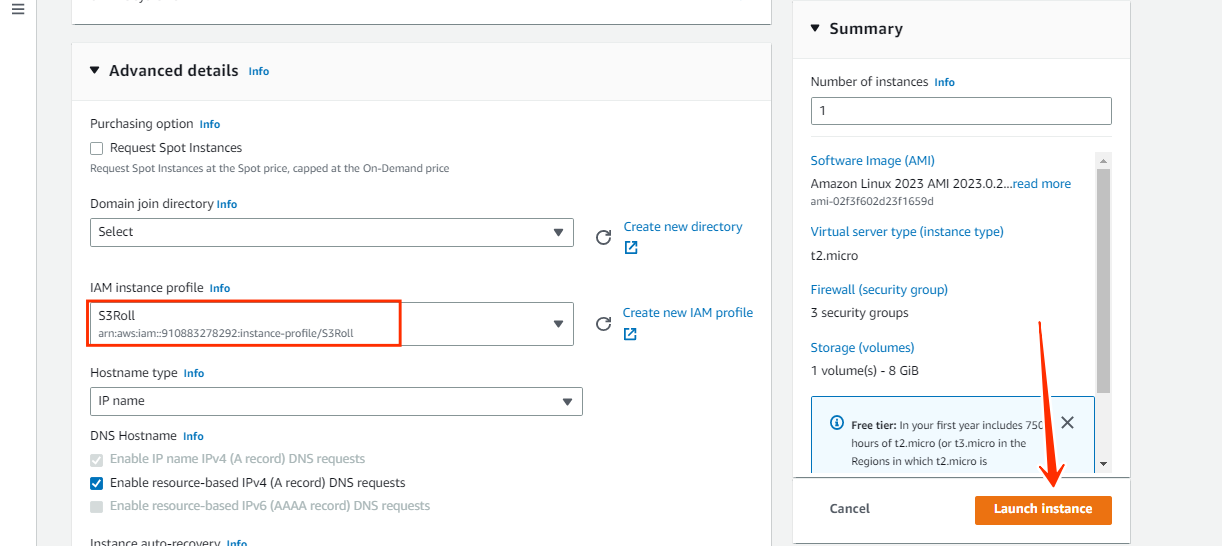
Task: Click the Number of instances input field
Action: click(x=961, y=110)
